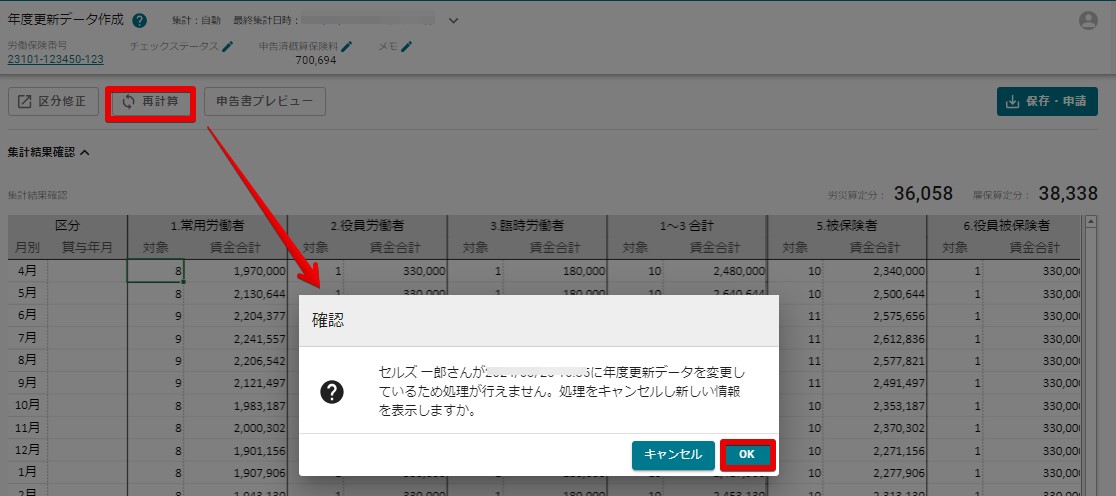Click the 2,612,836 insured wage cell
Viewport: 1116px width, 496px height.
[876, 339]
